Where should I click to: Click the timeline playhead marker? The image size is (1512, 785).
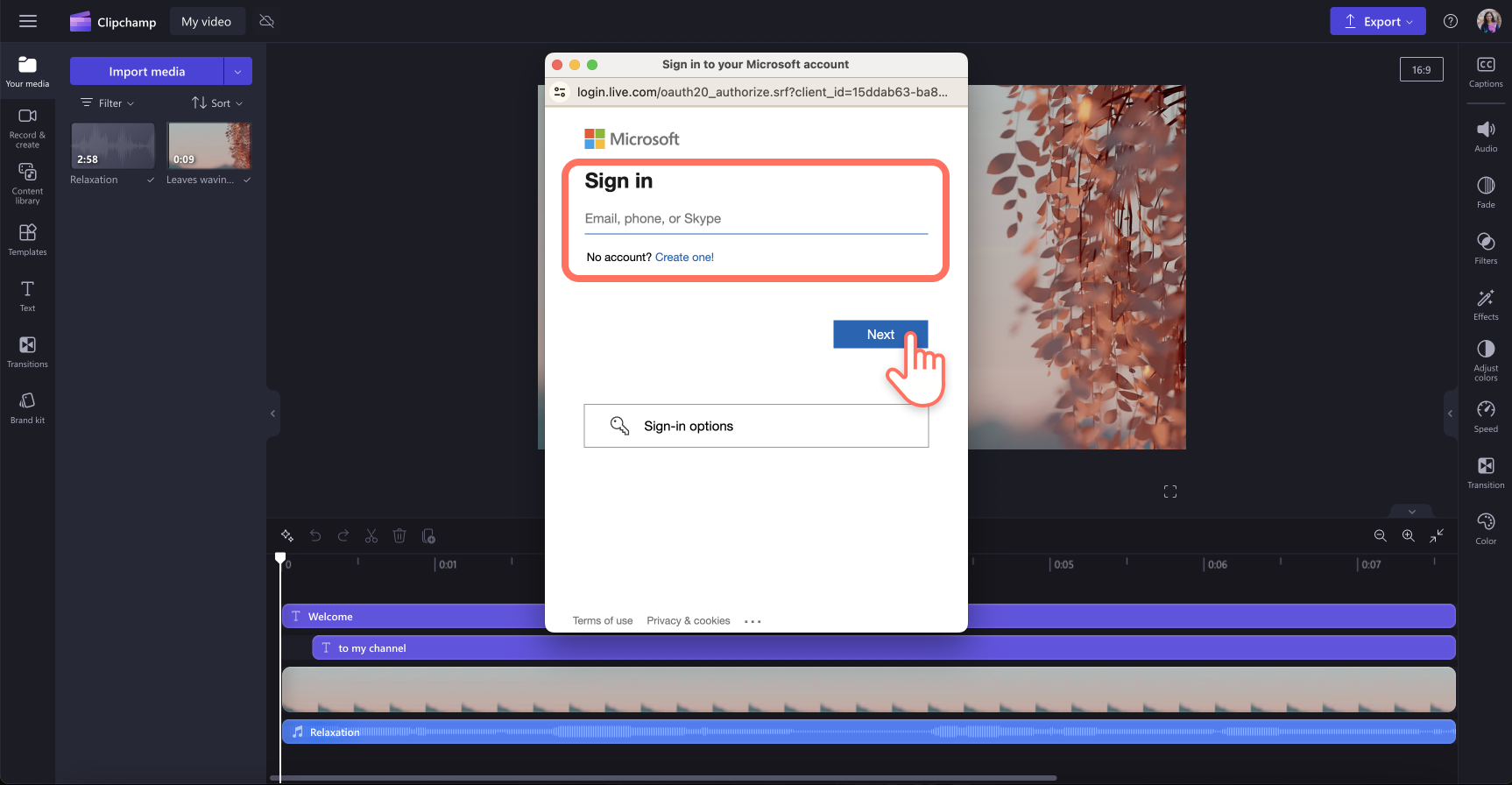pos(280,558)
